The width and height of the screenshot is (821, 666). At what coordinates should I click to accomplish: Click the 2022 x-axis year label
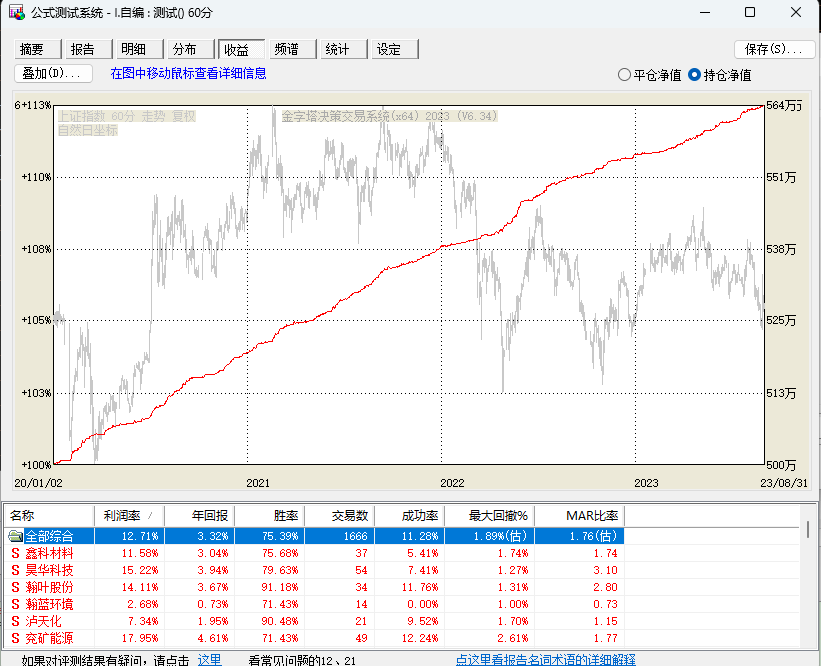pyautogui.click(x=452, y=483)
